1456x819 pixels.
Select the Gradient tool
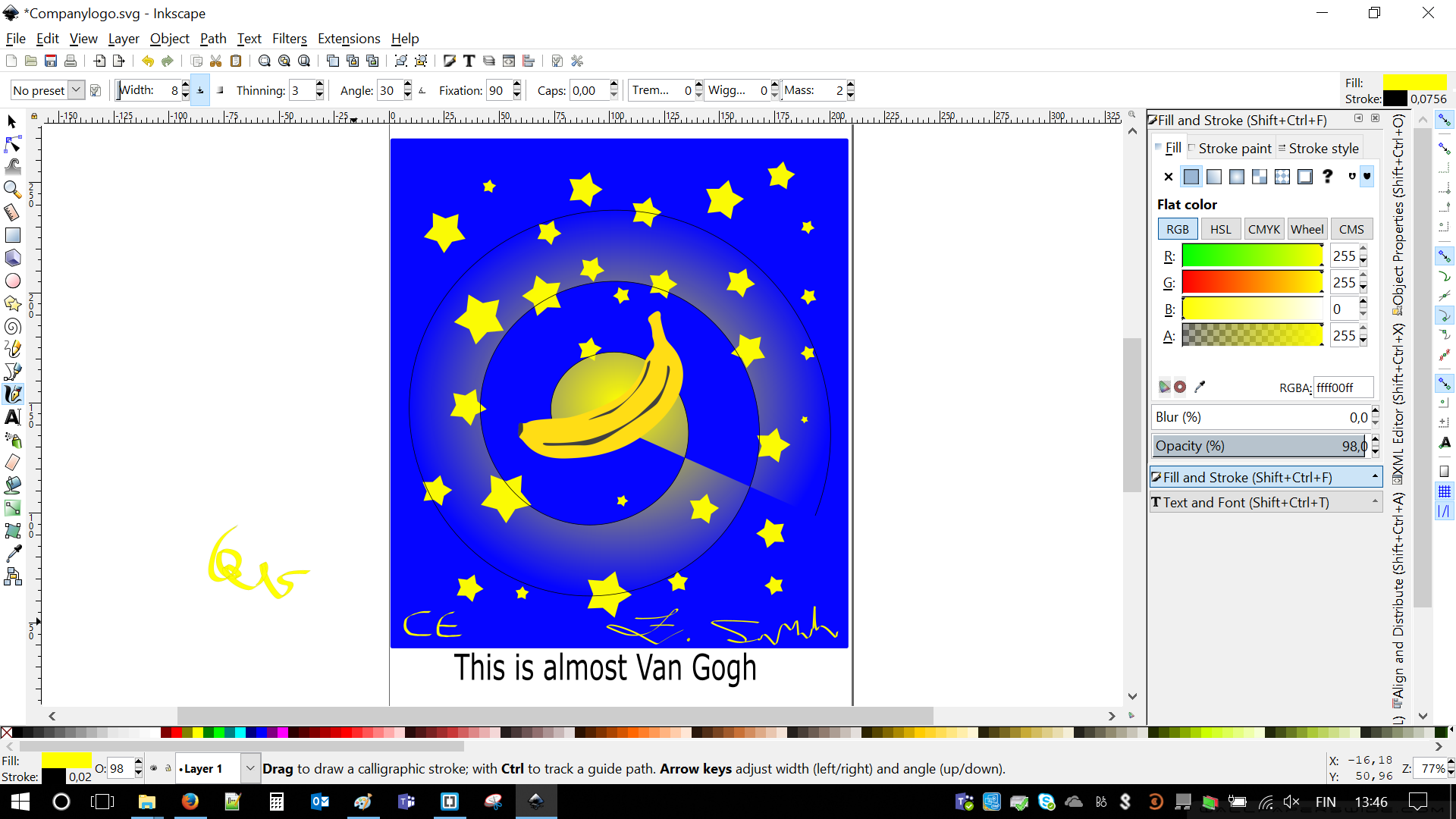pyautogui.click(x=12, y=508)
